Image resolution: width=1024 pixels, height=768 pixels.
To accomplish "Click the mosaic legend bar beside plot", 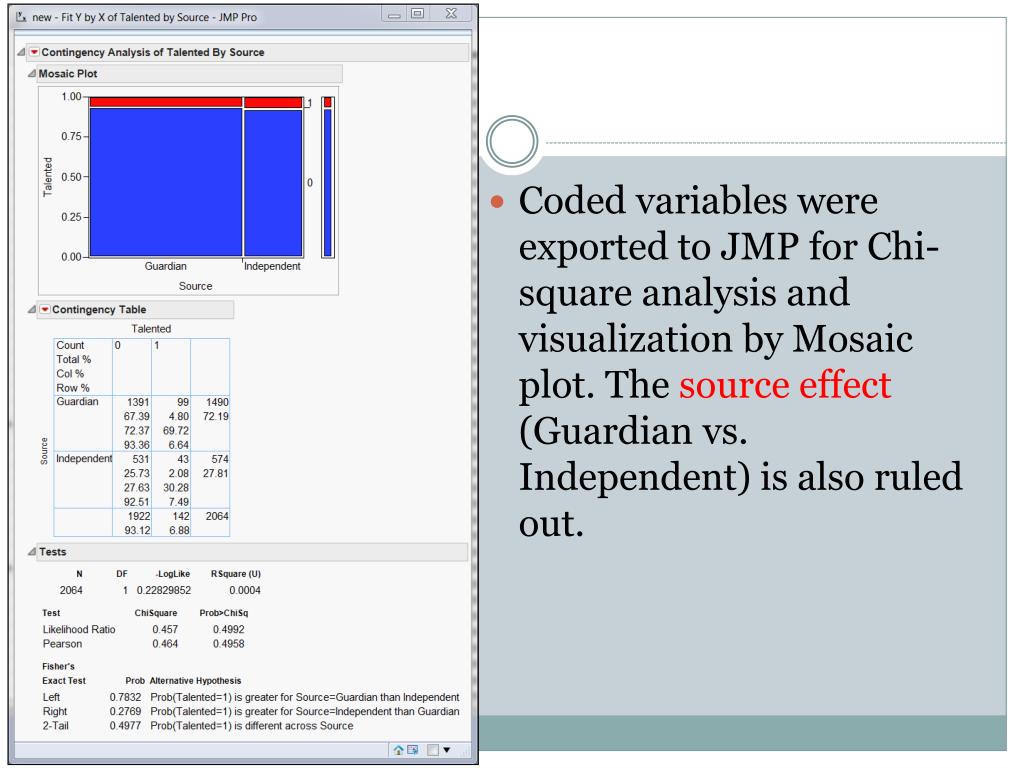I will pos(328,177).
